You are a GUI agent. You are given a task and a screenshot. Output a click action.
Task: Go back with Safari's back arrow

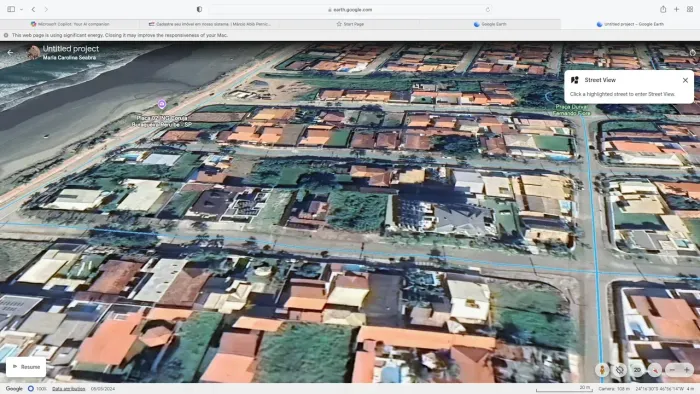(x=33, y=9)
